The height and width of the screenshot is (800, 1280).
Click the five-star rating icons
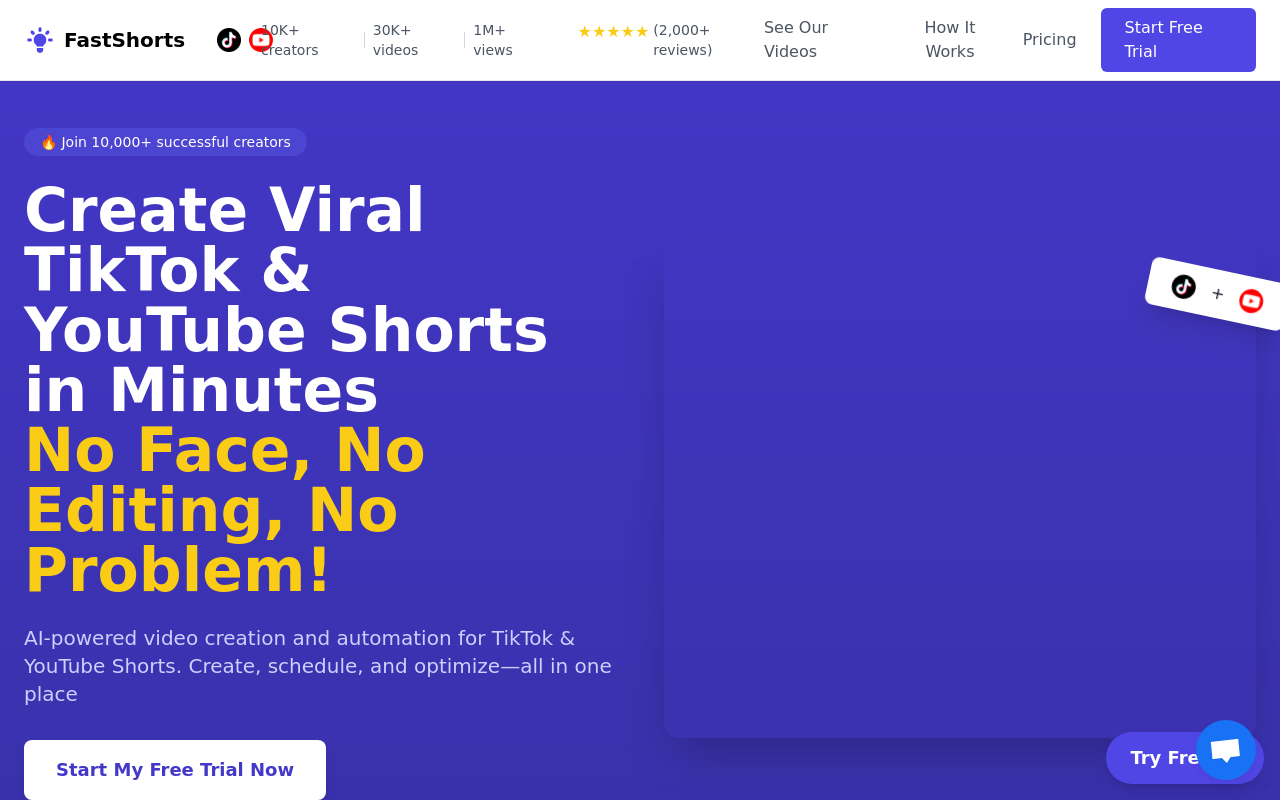click(x=613, y=31)
